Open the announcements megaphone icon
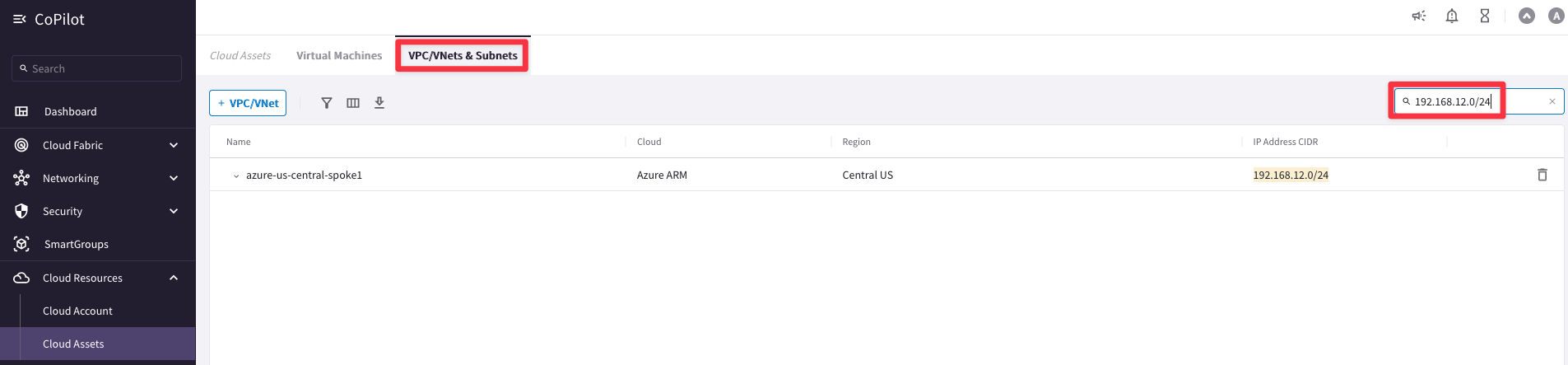 pyautogui.click(x=1419, y=16)
